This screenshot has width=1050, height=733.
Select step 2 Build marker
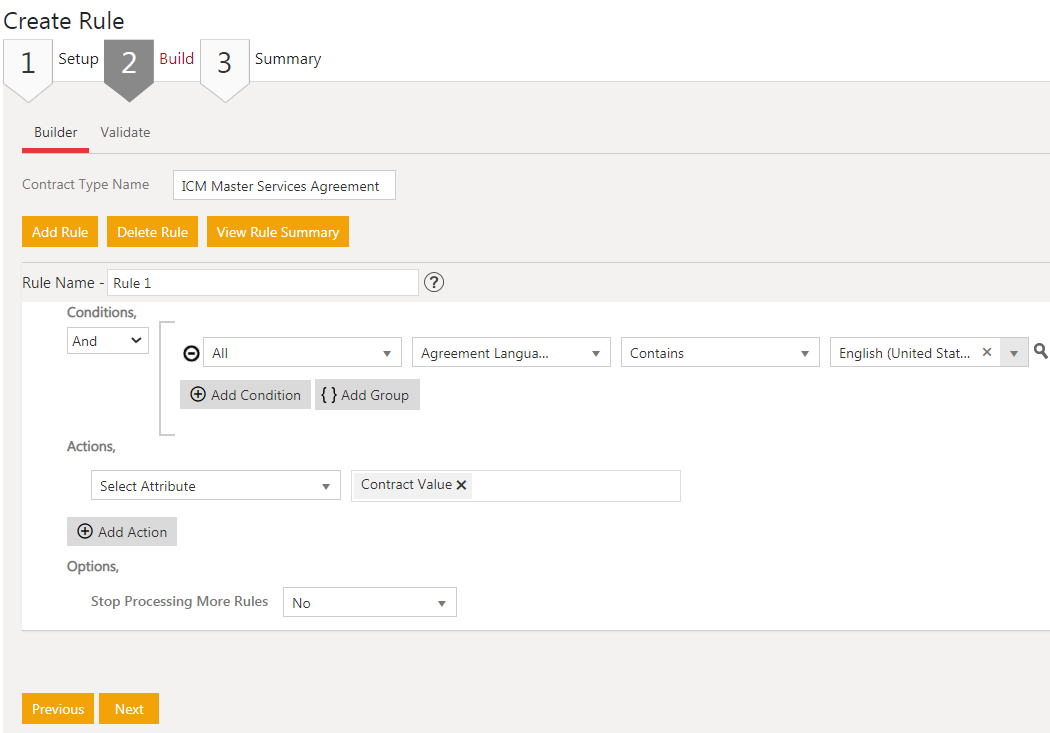click(x=128, y=64)
